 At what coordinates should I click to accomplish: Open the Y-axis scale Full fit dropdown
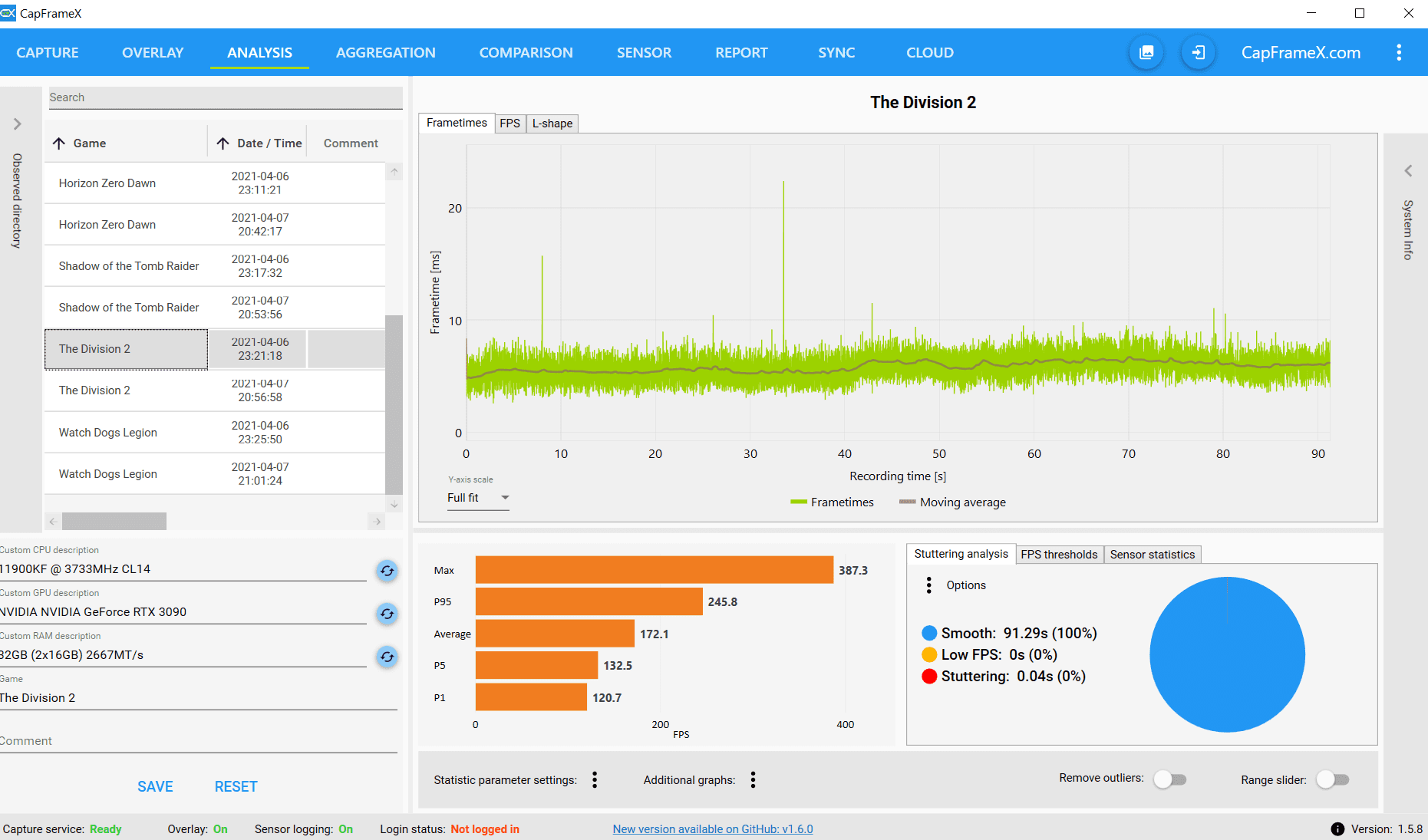479,498
